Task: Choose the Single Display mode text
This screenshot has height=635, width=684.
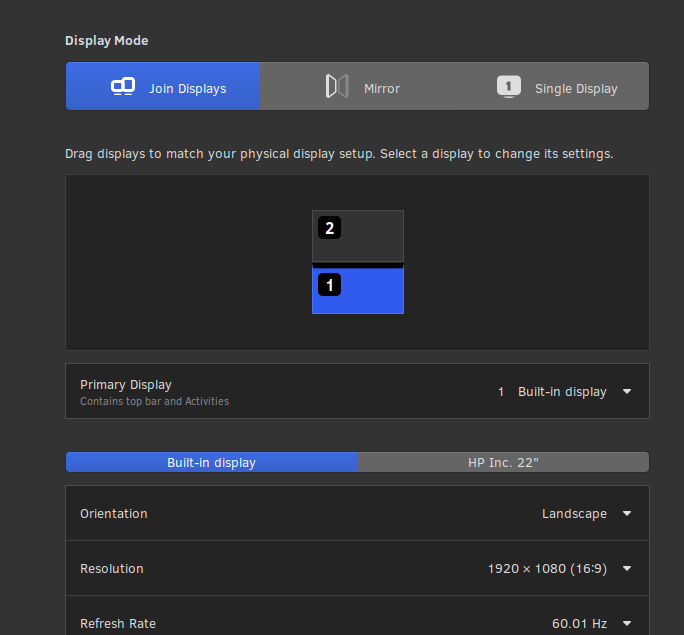Action: click(x=576, y=88)
